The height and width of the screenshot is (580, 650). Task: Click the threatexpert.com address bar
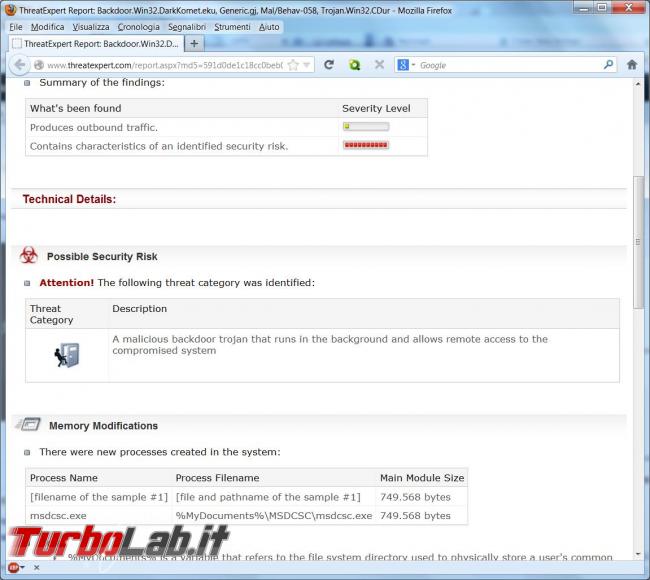pyautogui.click(x=165, y=65)
